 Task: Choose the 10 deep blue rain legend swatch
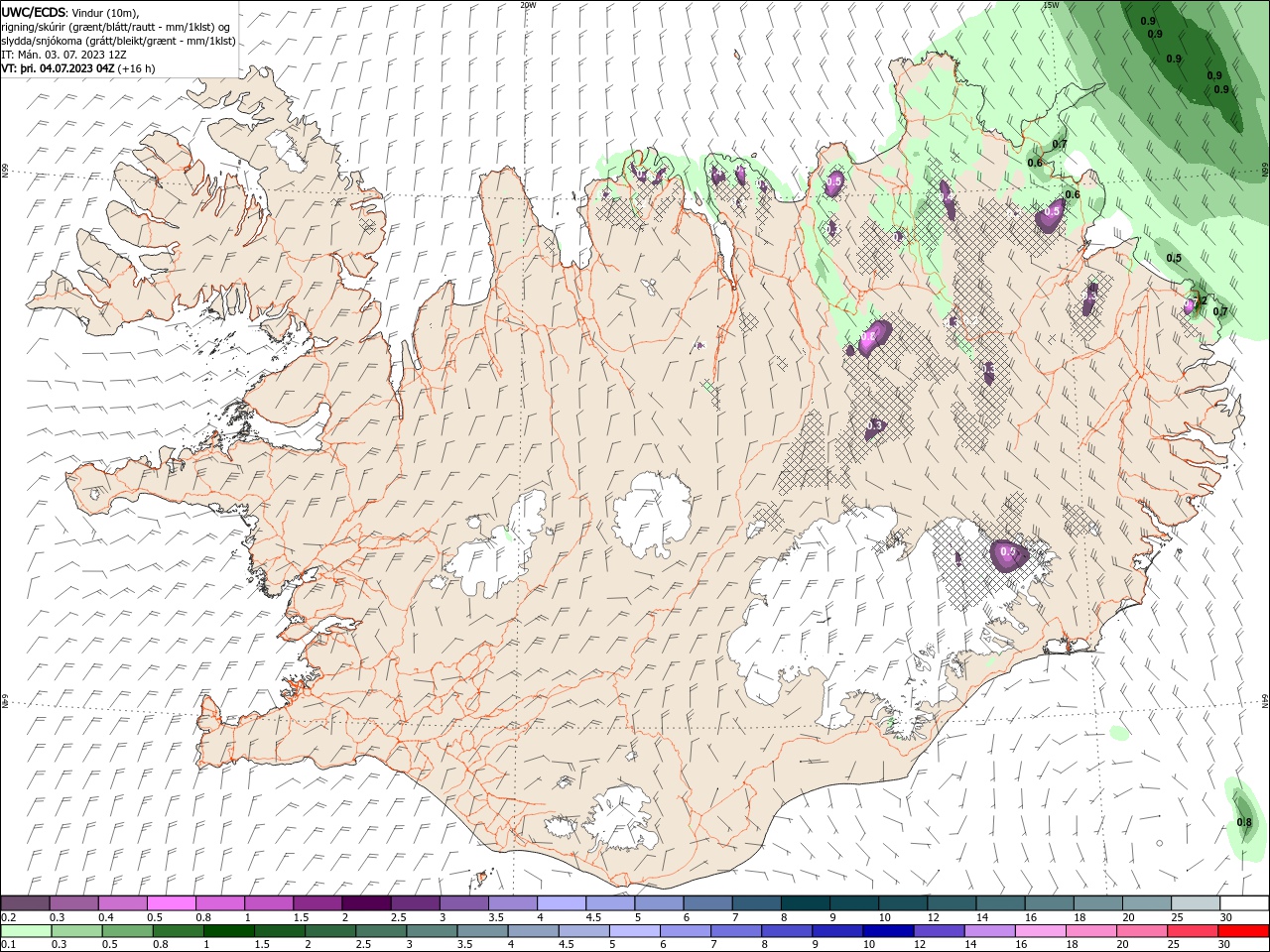(887, 931)
